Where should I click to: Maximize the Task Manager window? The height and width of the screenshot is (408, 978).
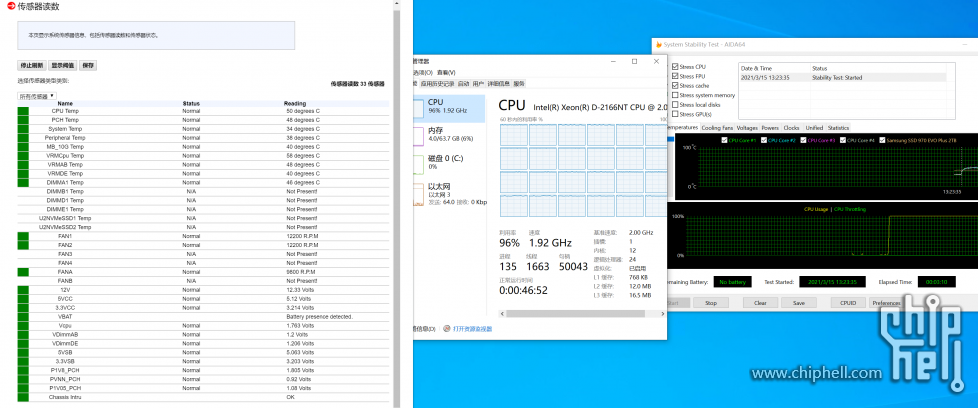(634, 61)
